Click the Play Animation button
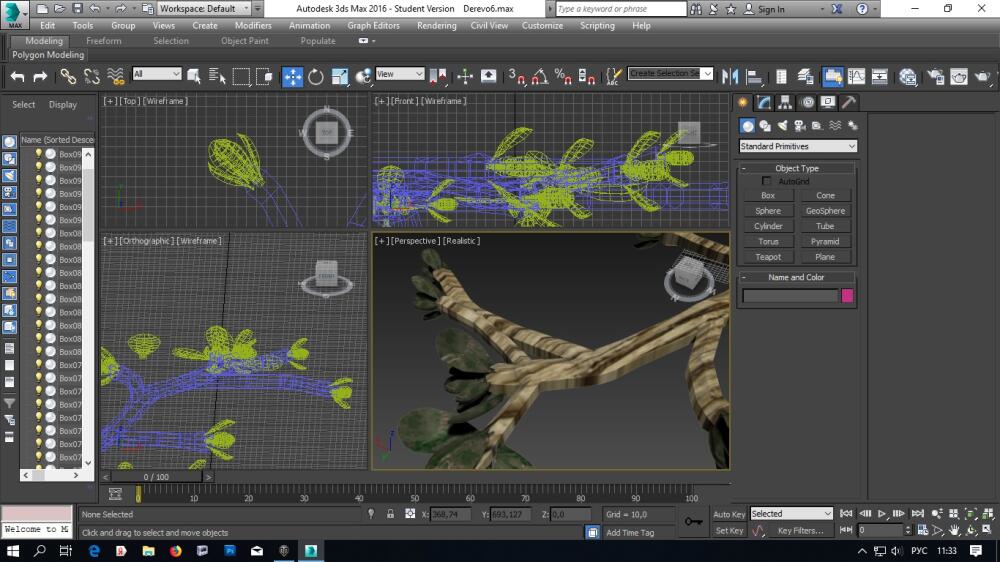 point(882,514)
